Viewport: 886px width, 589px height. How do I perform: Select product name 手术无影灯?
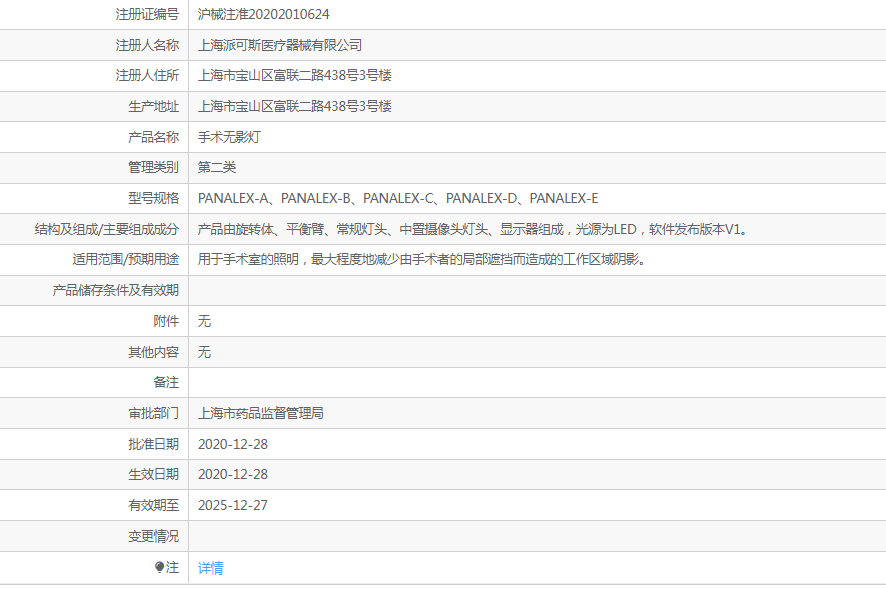pos(229,137)
